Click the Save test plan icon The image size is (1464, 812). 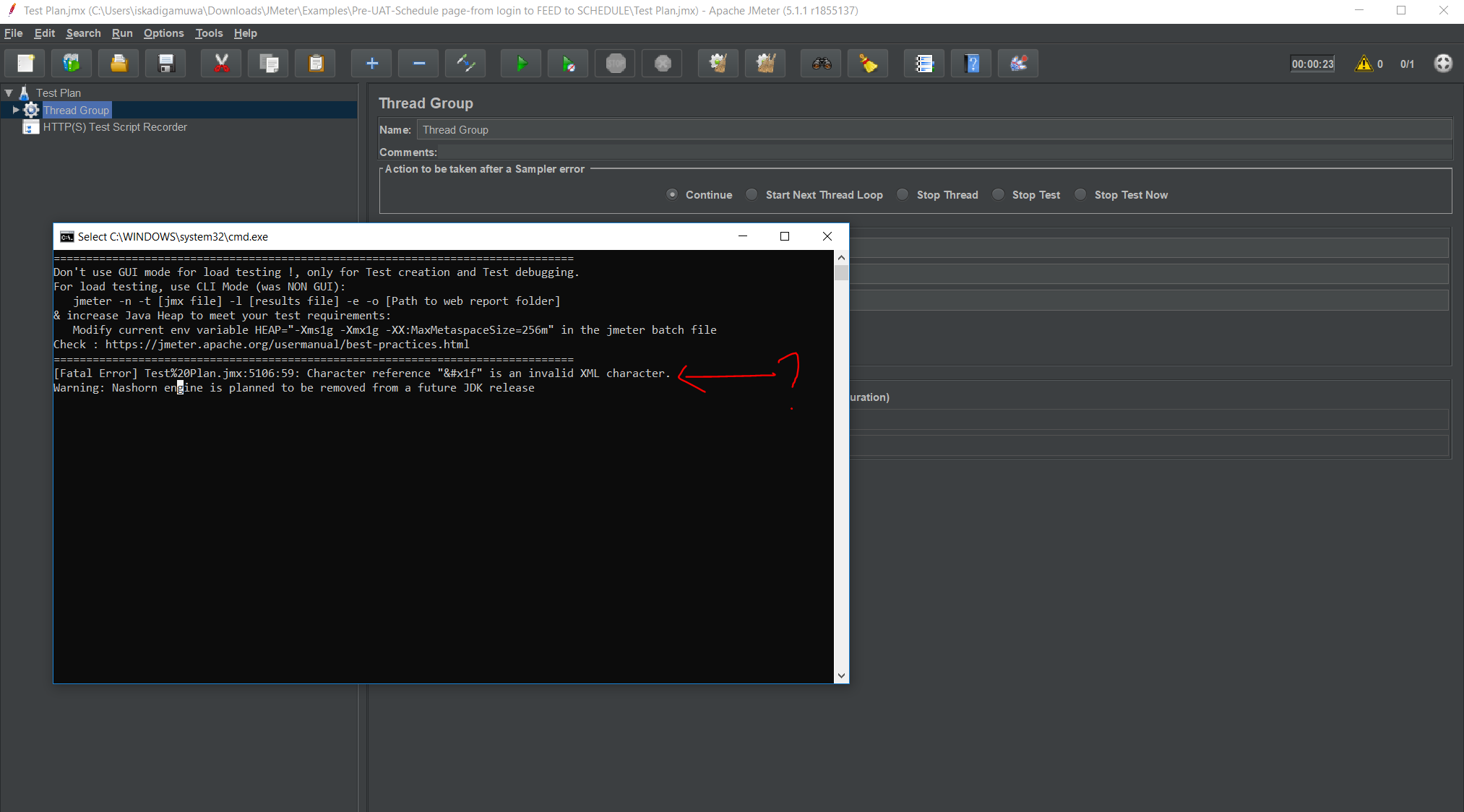click(166, 64)
